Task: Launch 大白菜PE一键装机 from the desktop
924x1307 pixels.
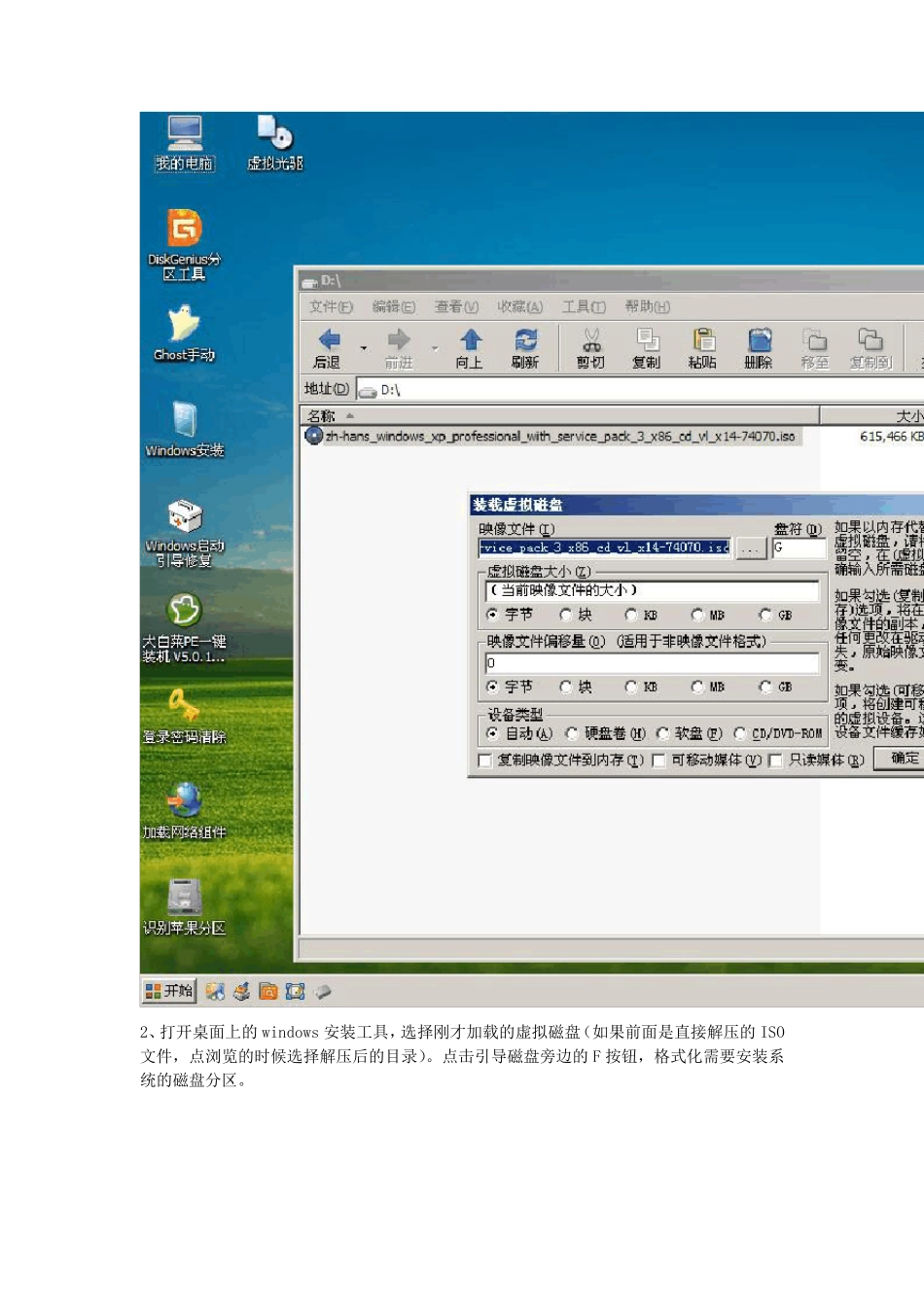Action: pyautogui.click(x=184, y=627)
